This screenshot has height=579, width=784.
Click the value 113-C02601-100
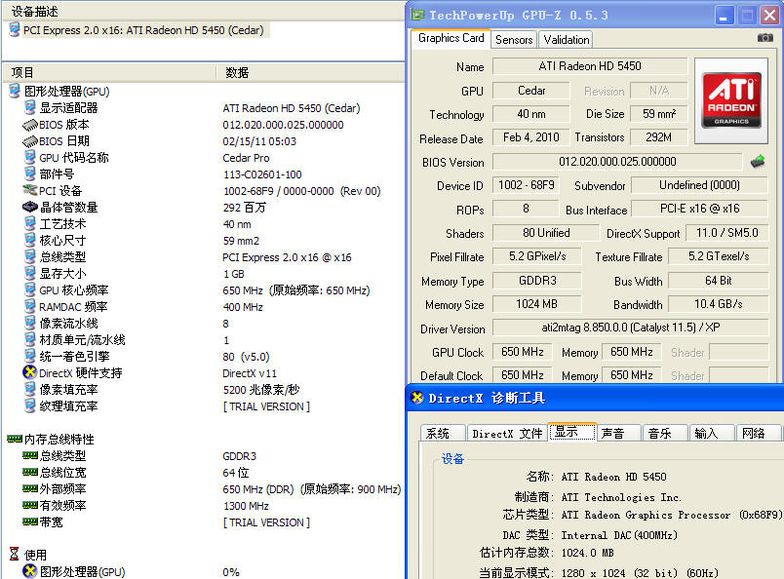(262, 174)
